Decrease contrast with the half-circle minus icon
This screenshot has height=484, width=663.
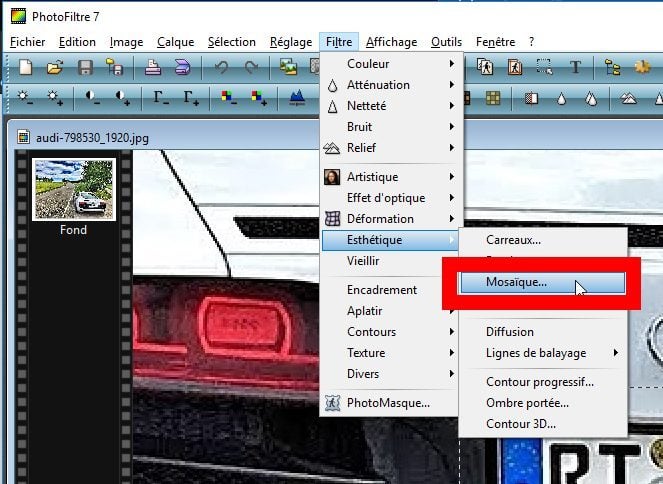92,98
